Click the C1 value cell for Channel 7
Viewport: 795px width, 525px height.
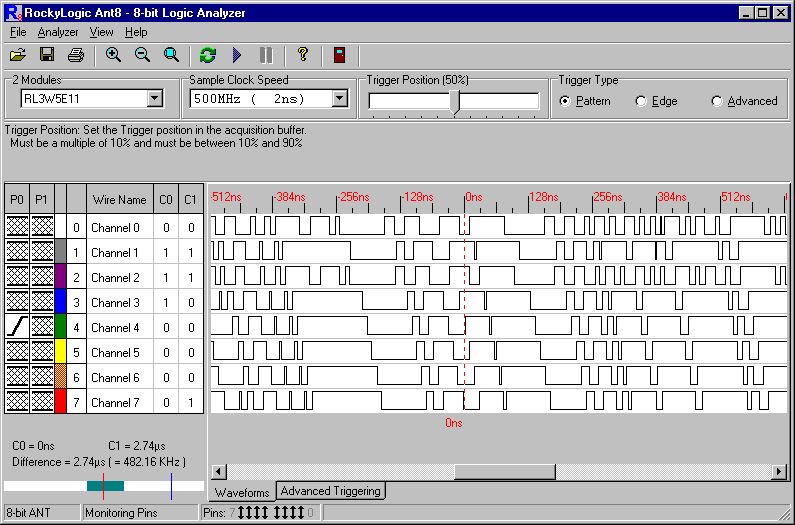(191, 403)
